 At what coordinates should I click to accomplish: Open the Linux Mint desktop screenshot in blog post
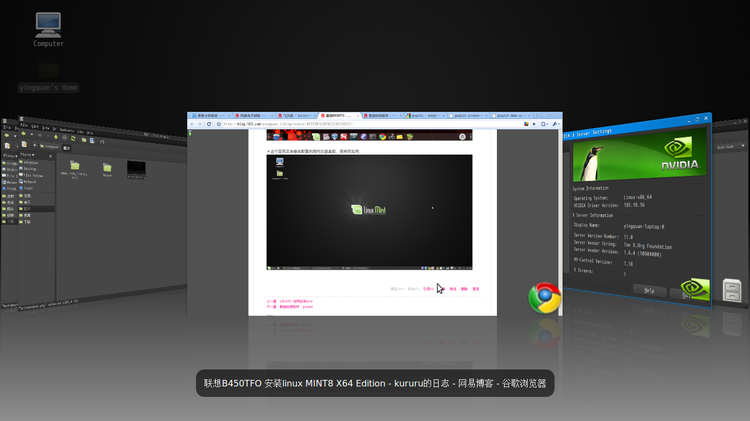(x=369, y=212)
